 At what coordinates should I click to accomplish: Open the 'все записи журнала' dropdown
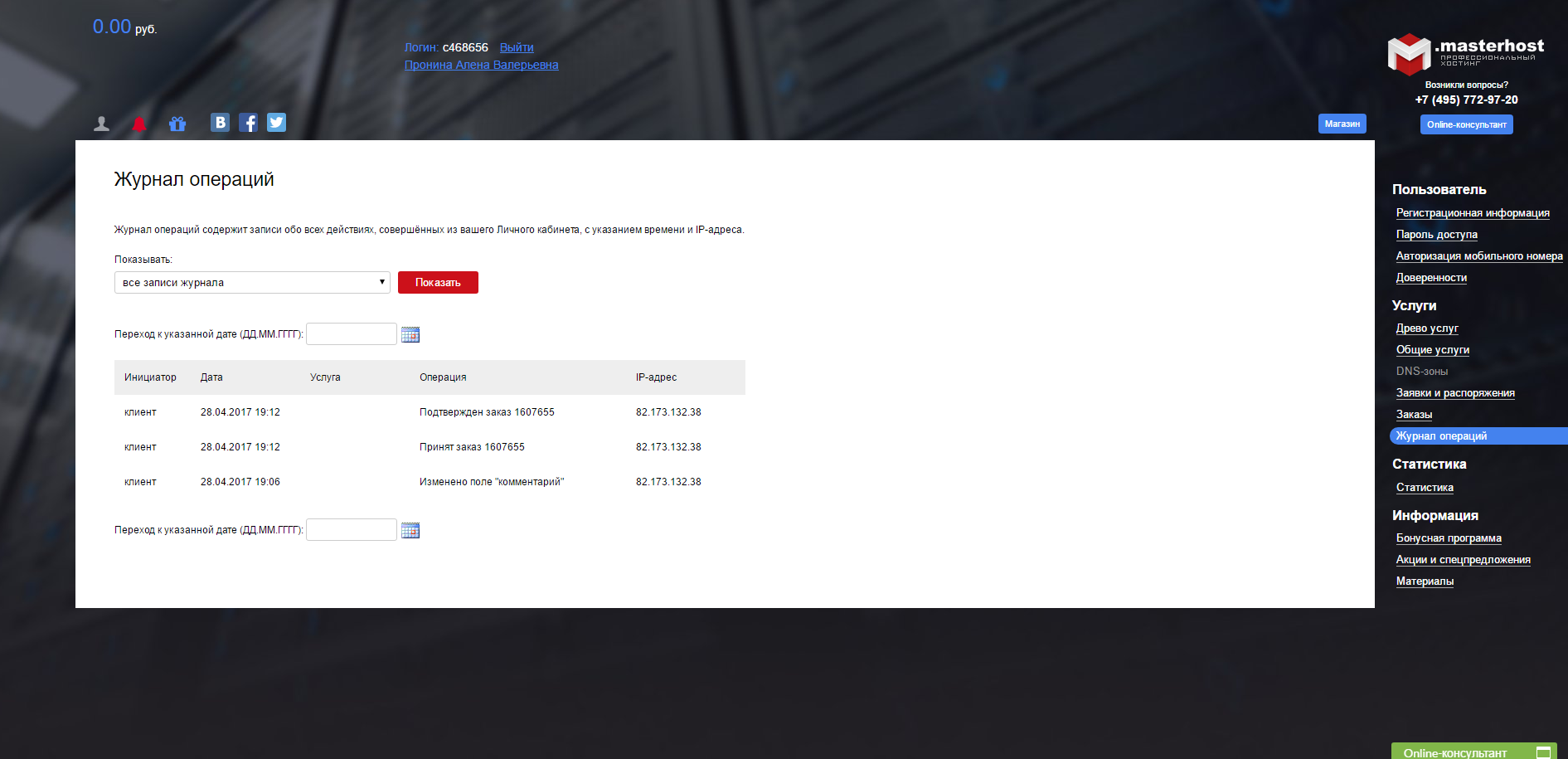coord(252,283)
